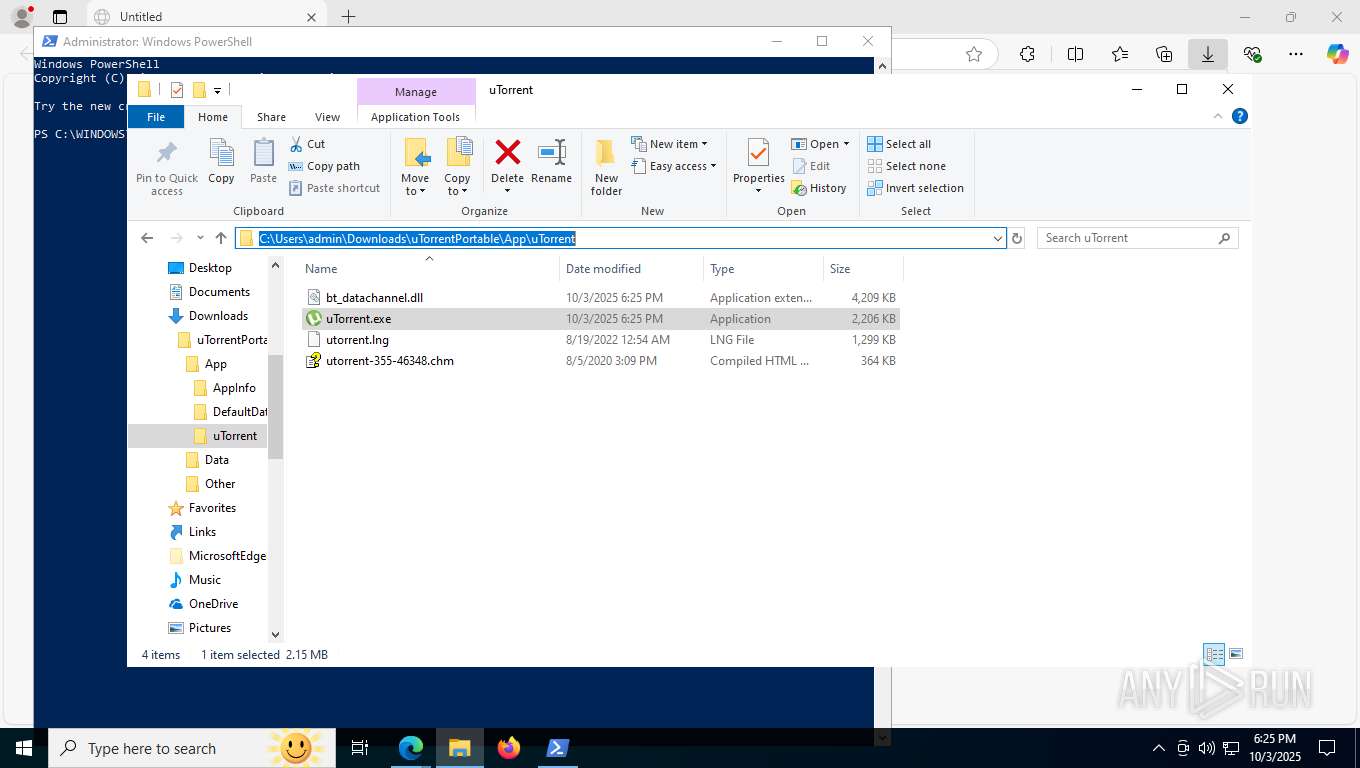This screenshot has height=768, width=1360.
Task: Click the History command
Action: tap(819, 188)
